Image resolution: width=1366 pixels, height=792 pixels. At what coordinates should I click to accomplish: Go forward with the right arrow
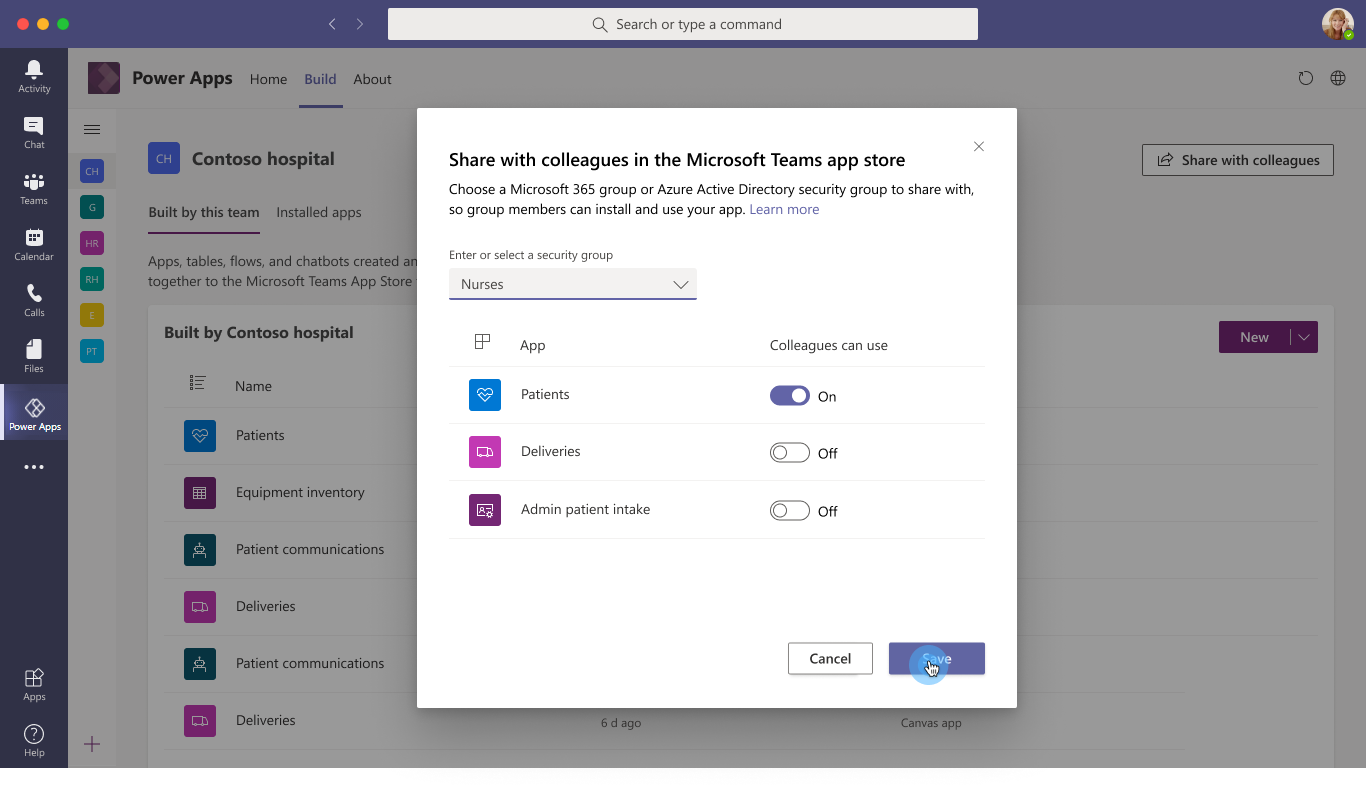tap(360, 24)
